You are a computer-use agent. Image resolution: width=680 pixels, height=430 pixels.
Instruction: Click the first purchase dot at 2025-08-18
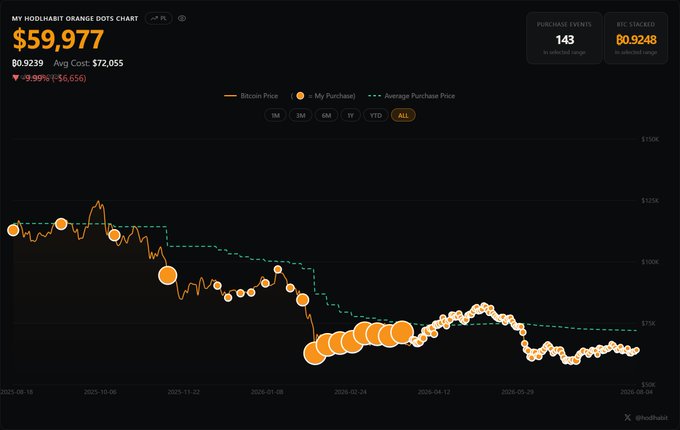click(13, 230)
